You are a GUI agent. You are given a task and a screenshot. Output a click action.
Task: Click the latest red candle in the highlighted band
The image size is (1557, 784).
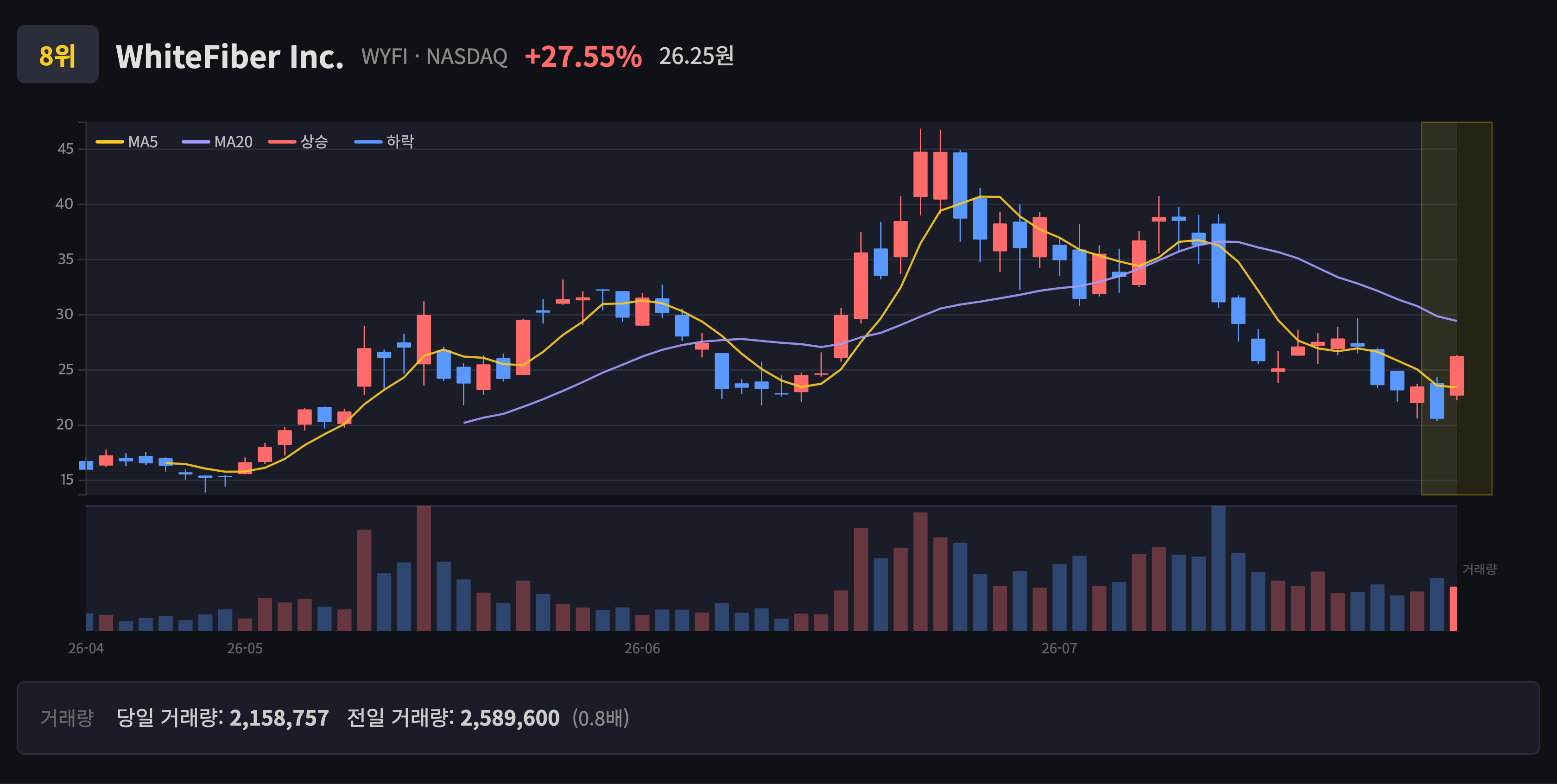tap(1456, 376)
